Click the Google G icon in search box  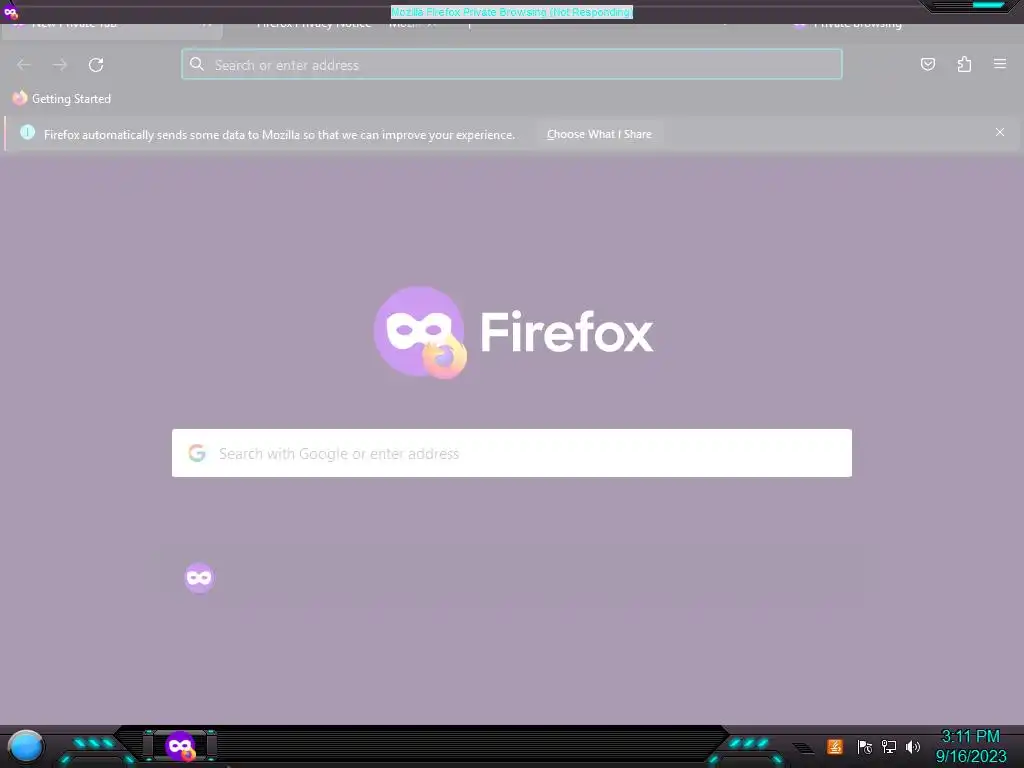tap(197, 453)
